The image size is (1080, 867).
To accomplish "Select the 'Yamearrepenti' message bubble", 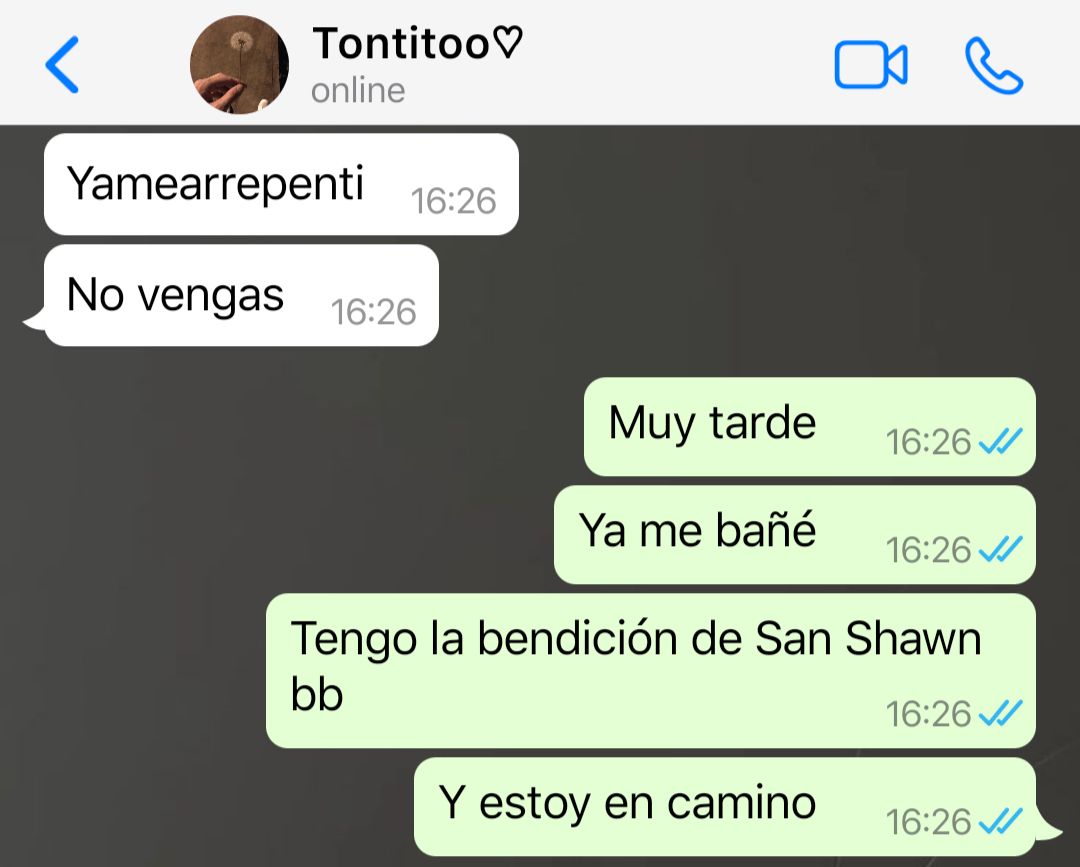I will tap(281, 184).
